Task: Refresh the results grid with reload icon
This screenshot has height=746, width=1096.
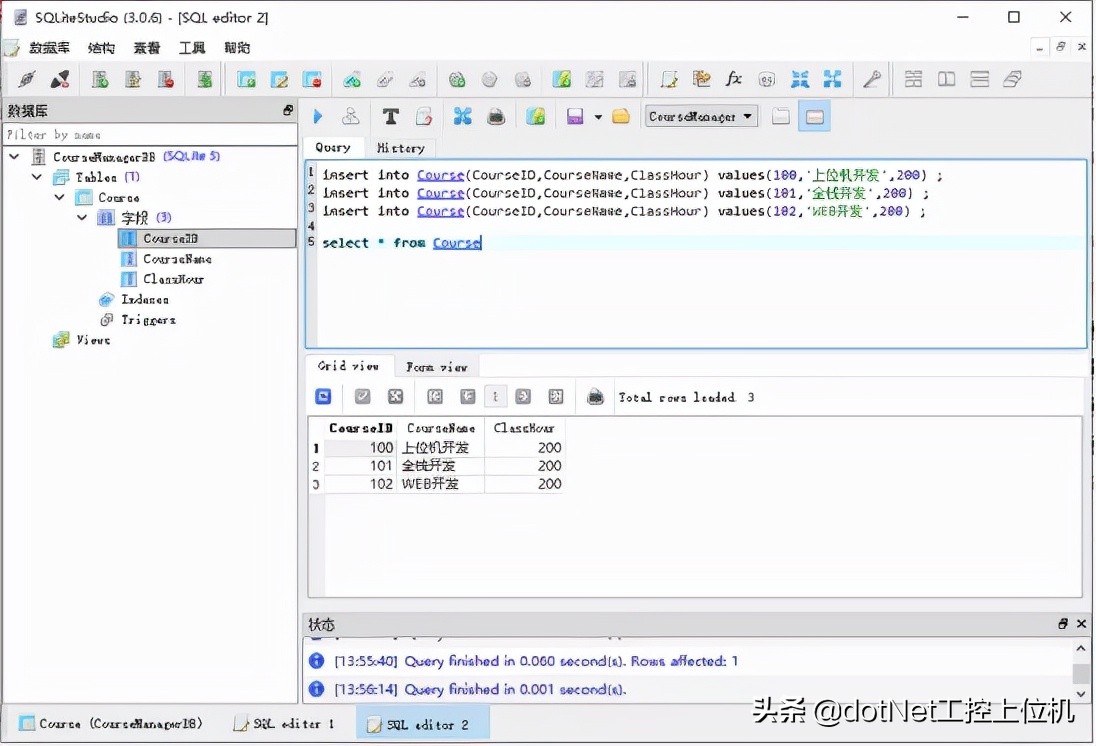Action: [x=322, y=397]
